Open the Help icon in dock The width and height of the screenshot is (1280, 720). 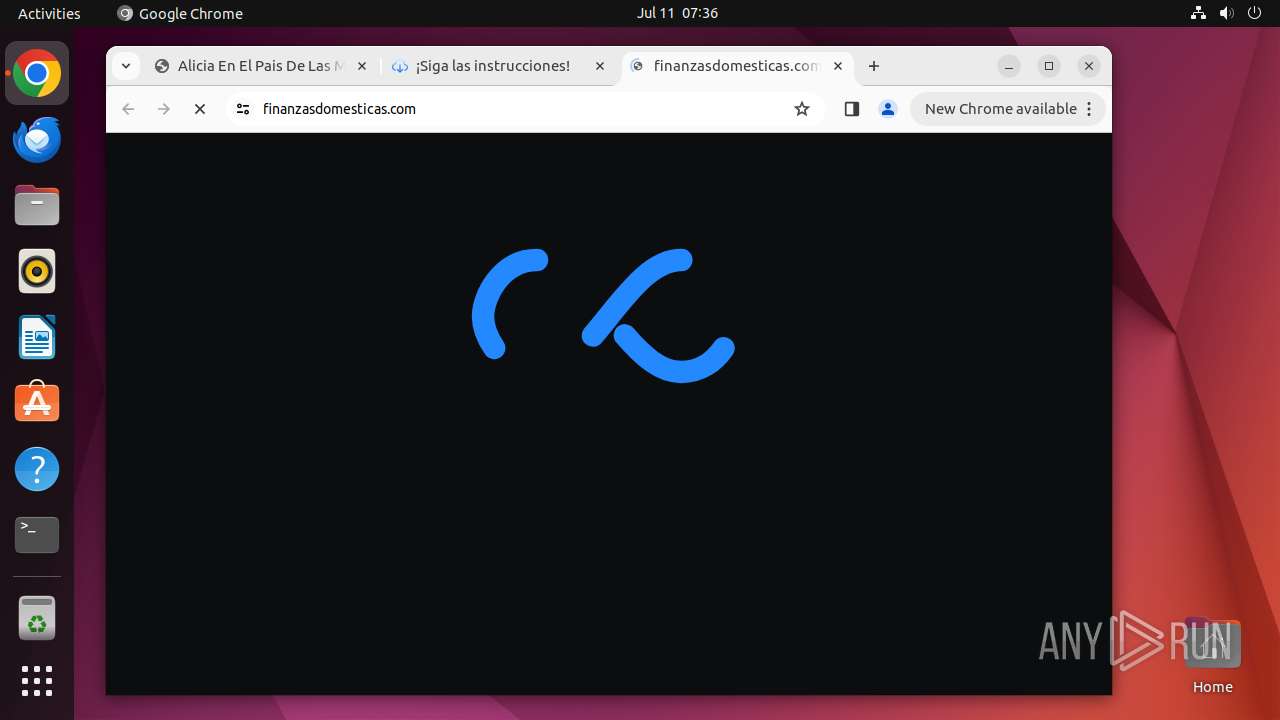click(37, 469)
